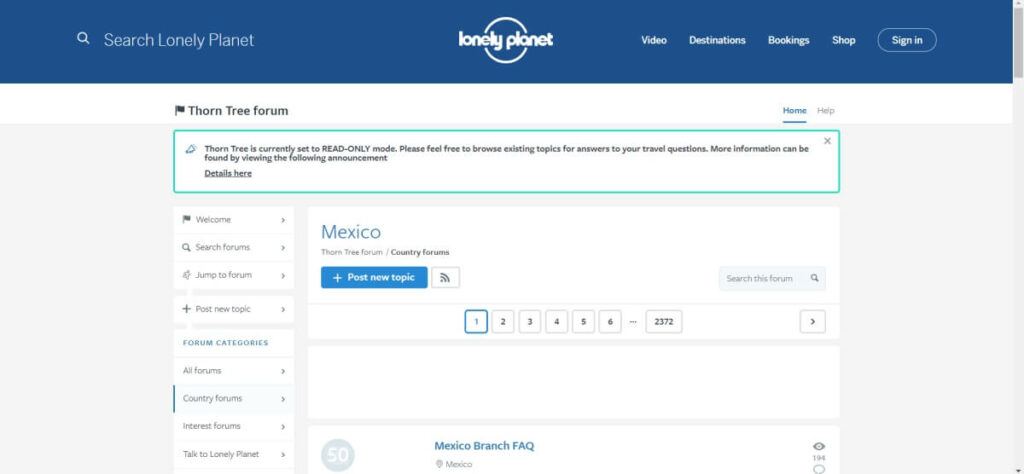Click the magnifier in Search this forum
The image size is (1024, 474).
coord(814,278)
